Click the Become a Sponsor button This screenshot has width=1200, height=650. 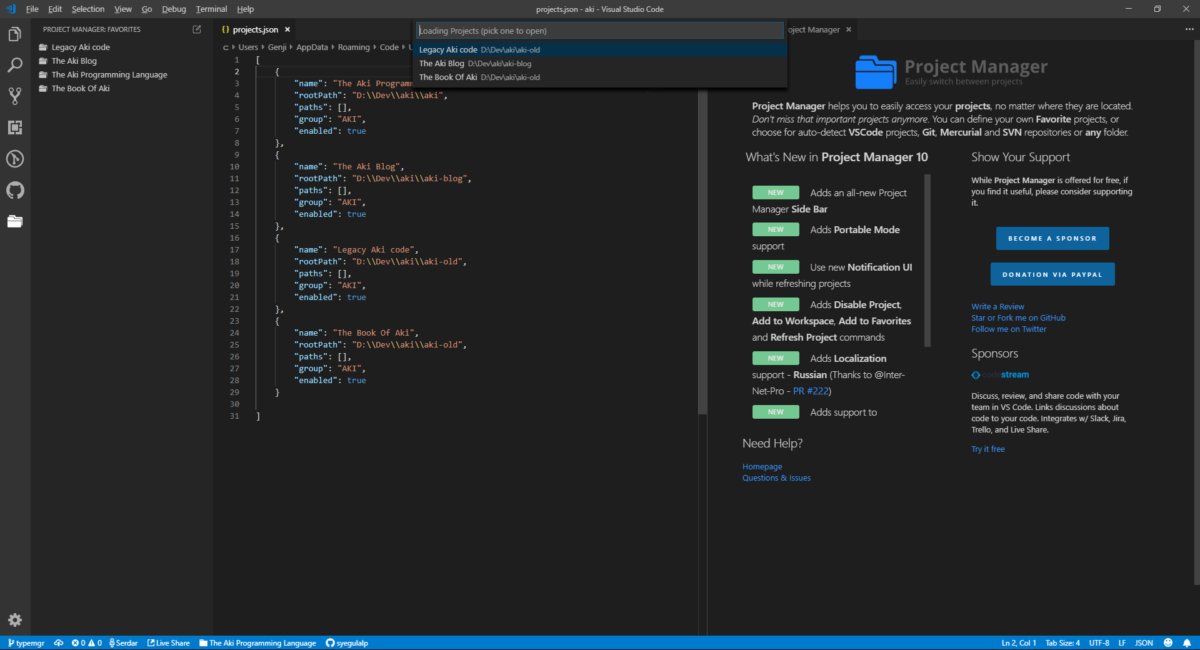point(1052,238)
